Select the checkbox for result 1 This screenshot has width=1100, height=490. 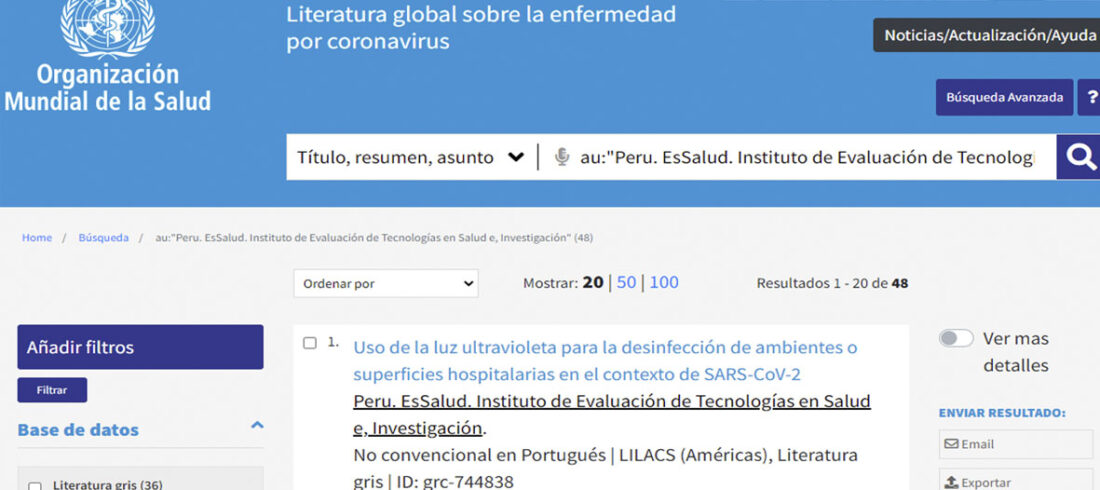(x=309, y=343)
